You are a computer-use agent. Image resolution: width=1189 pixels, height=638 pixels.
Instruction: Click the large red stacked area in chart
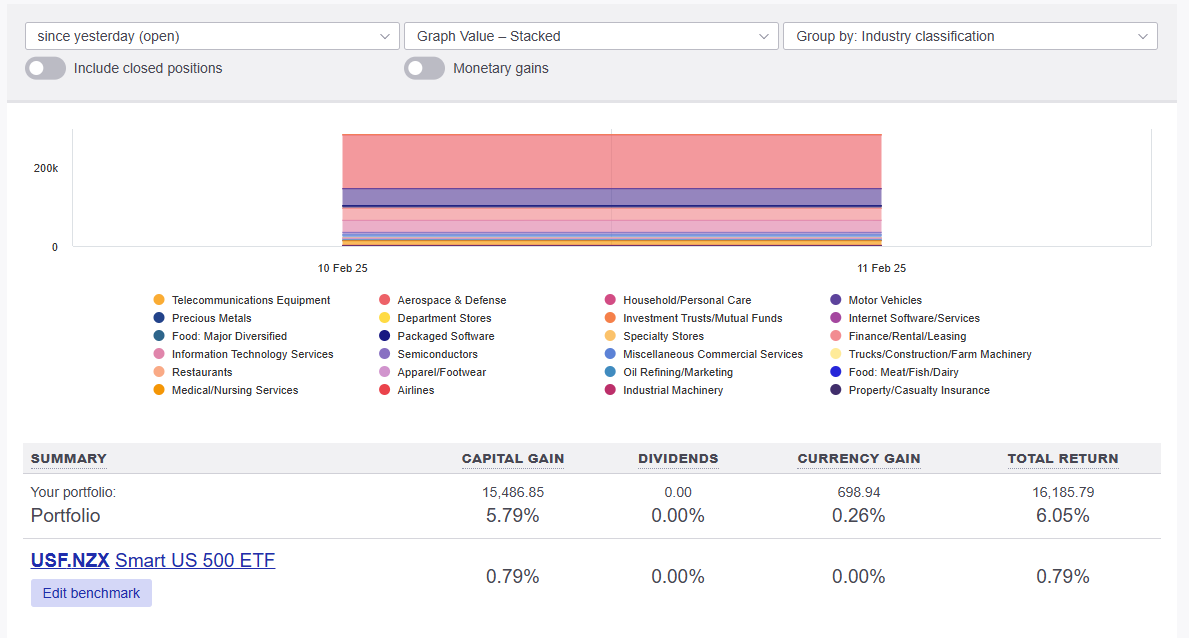click(x=611, y=161)
